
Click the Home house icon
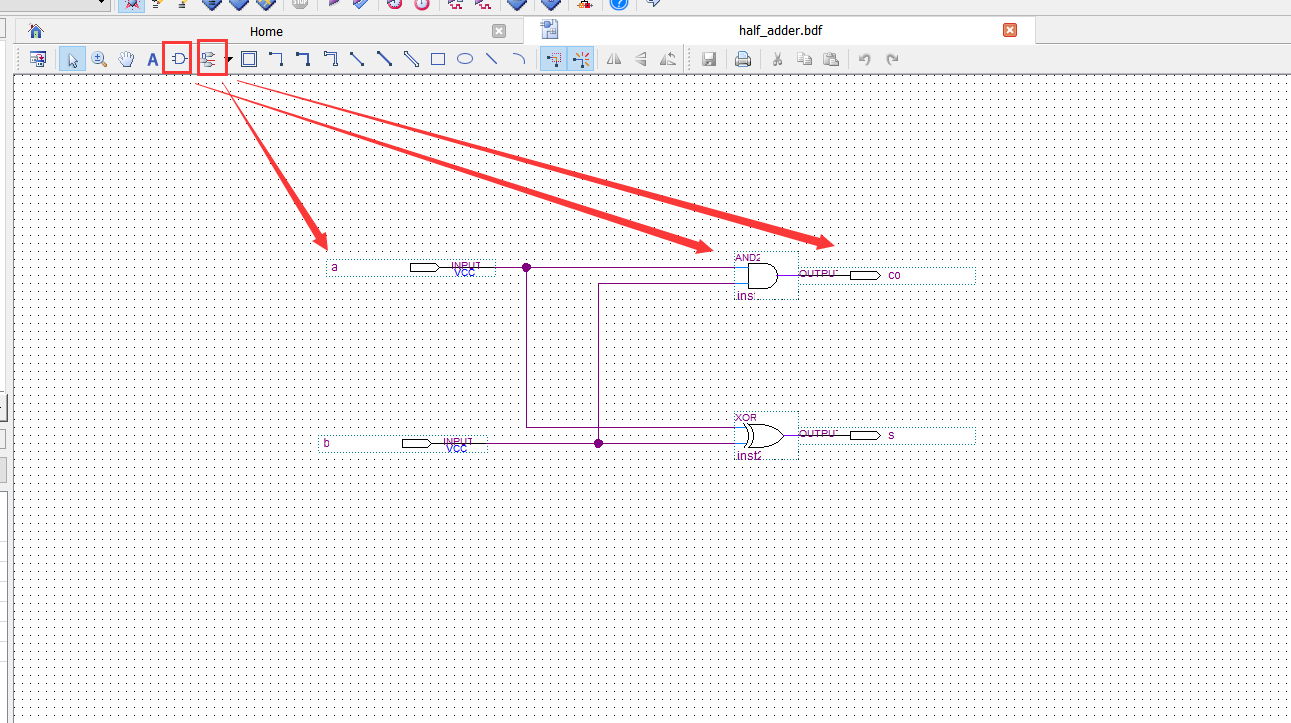pyautogui.click(x=36, y=31)
